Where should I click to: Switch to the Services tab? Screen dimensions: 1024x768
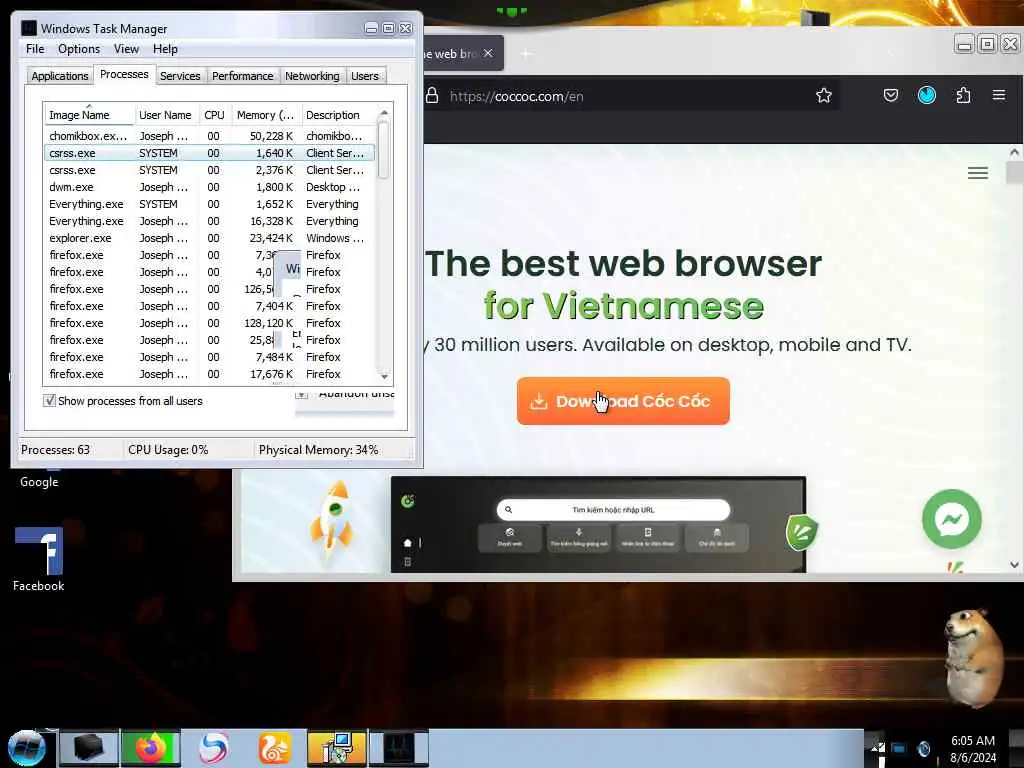click(x=180, y=76)
